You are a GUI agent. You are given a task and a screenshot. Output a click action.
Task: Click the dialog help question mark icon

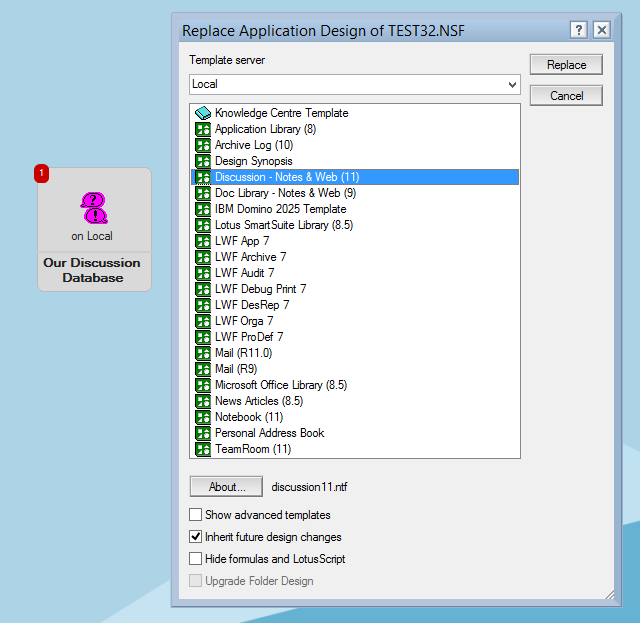578,30
